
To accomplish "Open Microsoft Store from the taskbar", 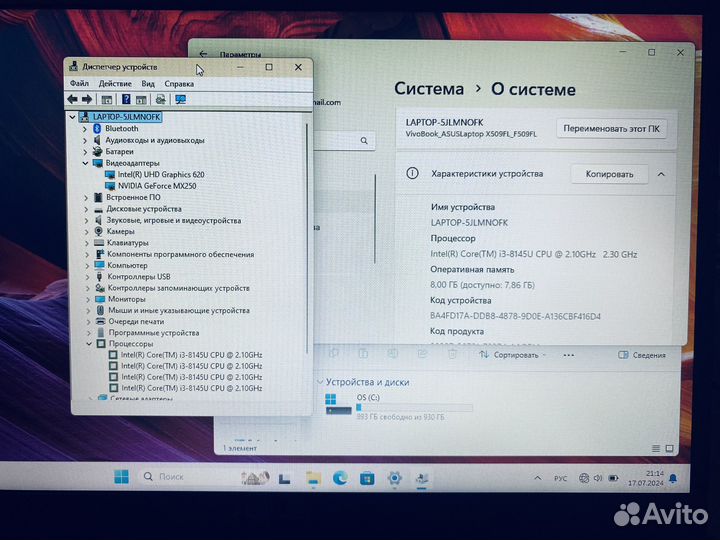I will (367, 479).
